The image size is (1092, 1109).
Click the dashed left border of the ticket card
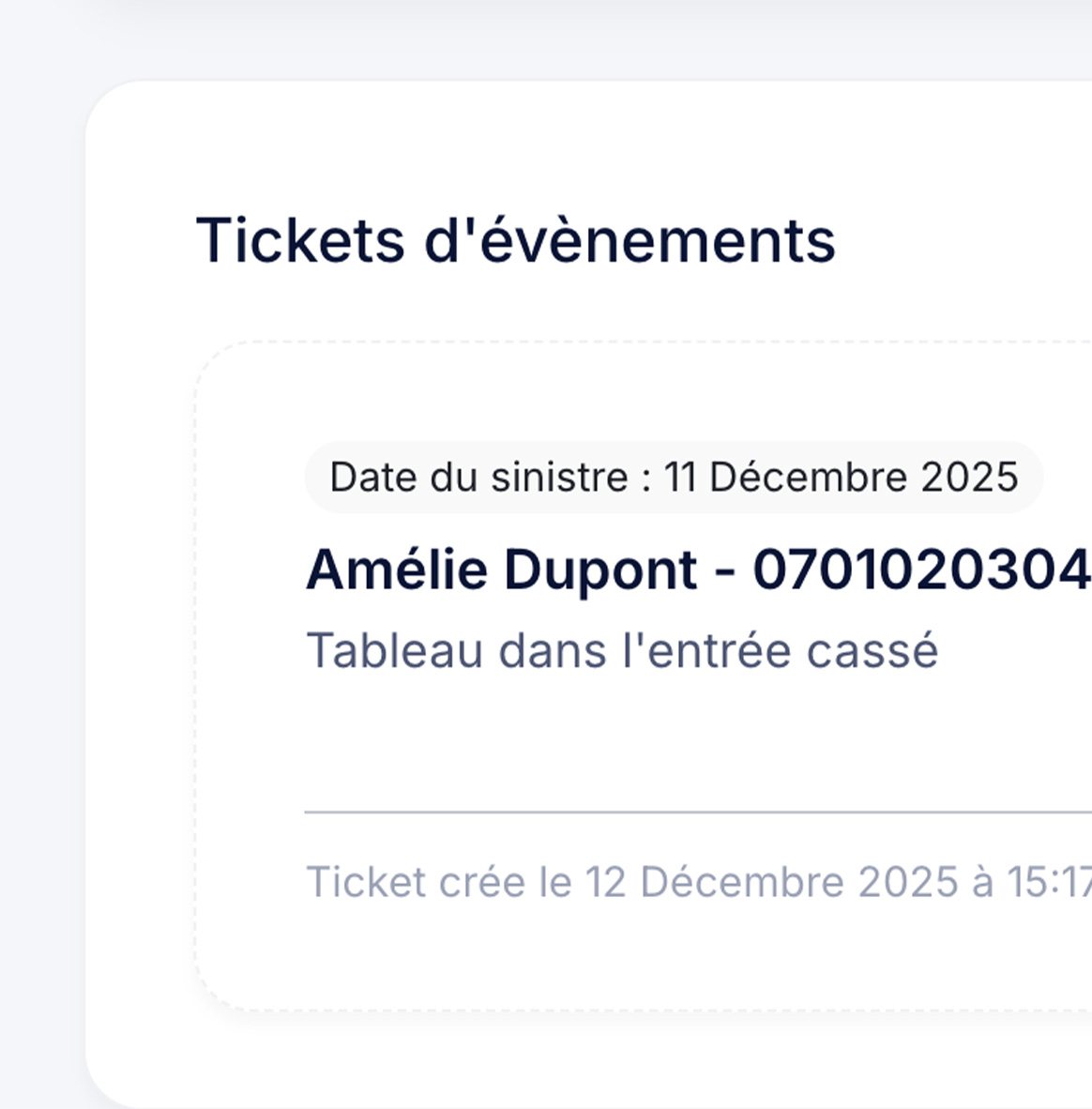pos(196,676)
